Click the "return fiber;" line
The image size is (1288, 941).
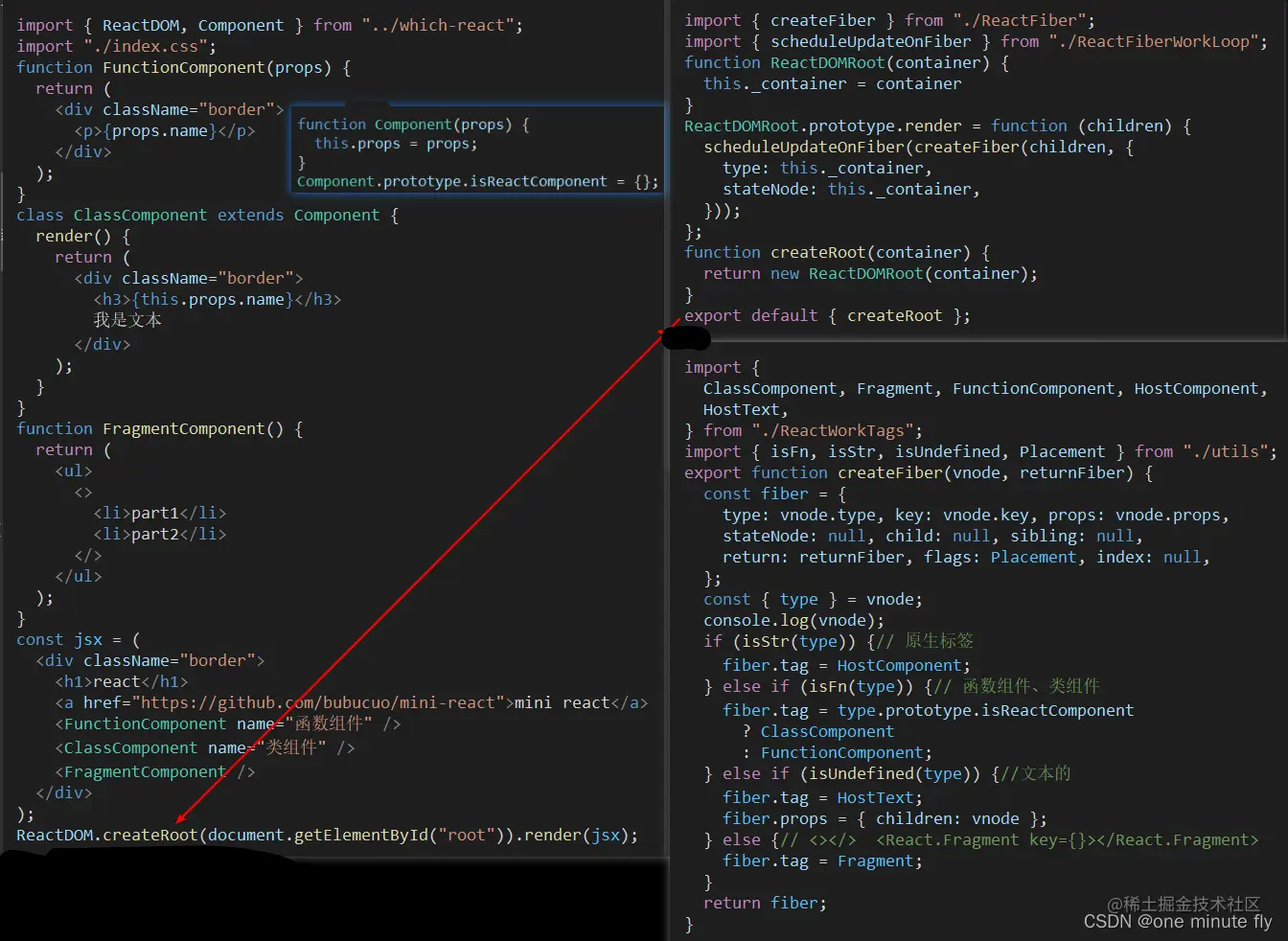pyautogui.click(x=765, y=903)
